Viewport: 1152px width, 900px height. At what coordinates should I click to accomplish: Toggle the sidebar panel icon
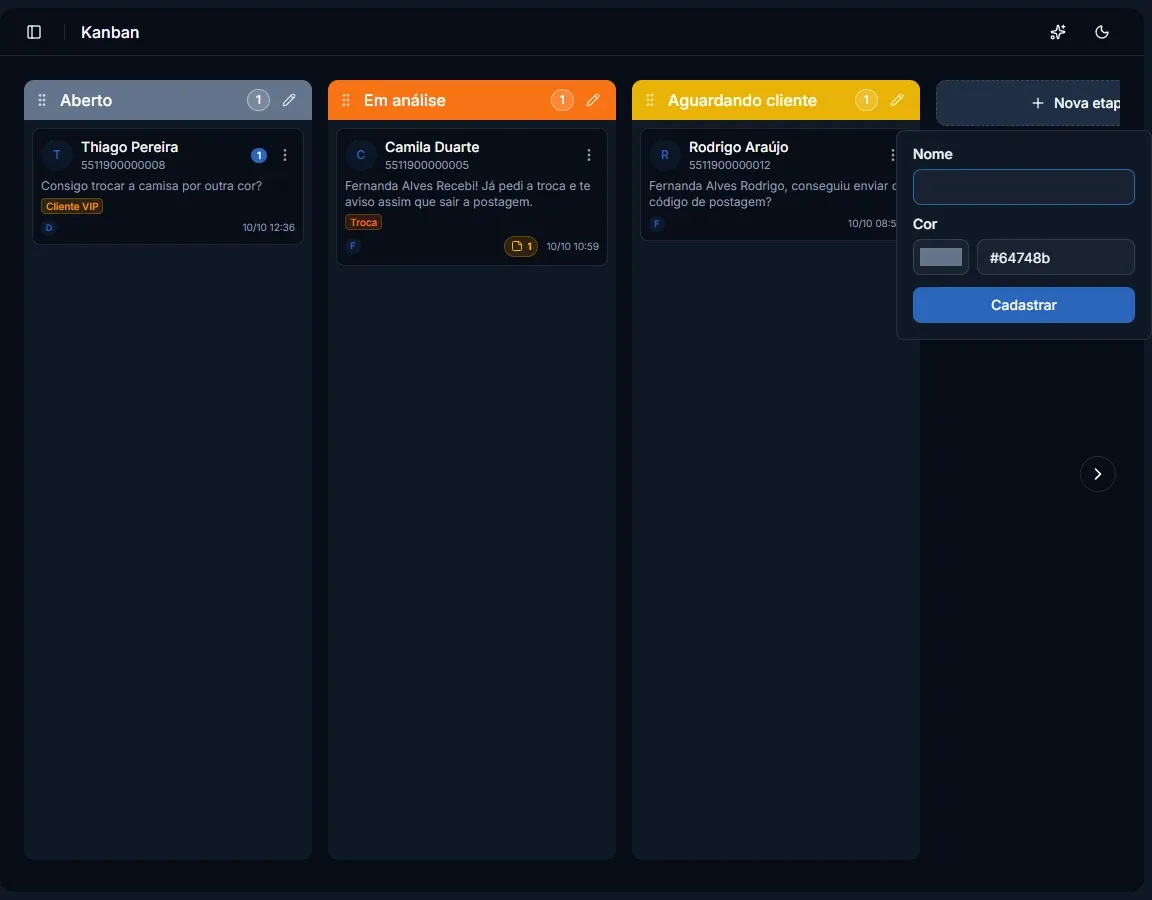[34, 32]
